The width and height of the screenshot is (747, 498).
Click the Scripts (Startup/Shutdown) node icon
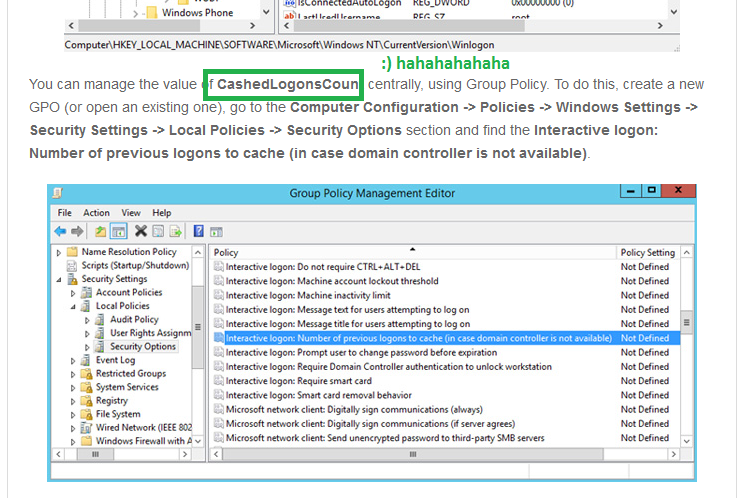pyautogui.click(x=72, y=265)
